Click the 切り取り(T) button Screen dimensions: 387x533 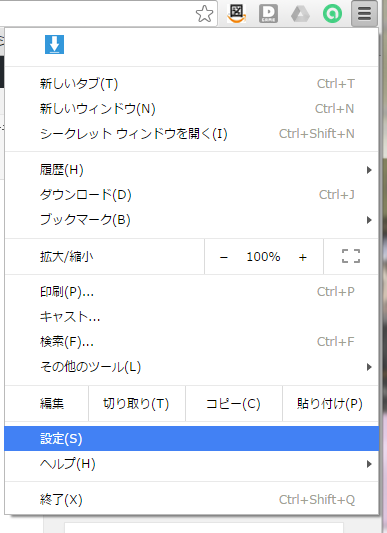click(x=137, y=403)
